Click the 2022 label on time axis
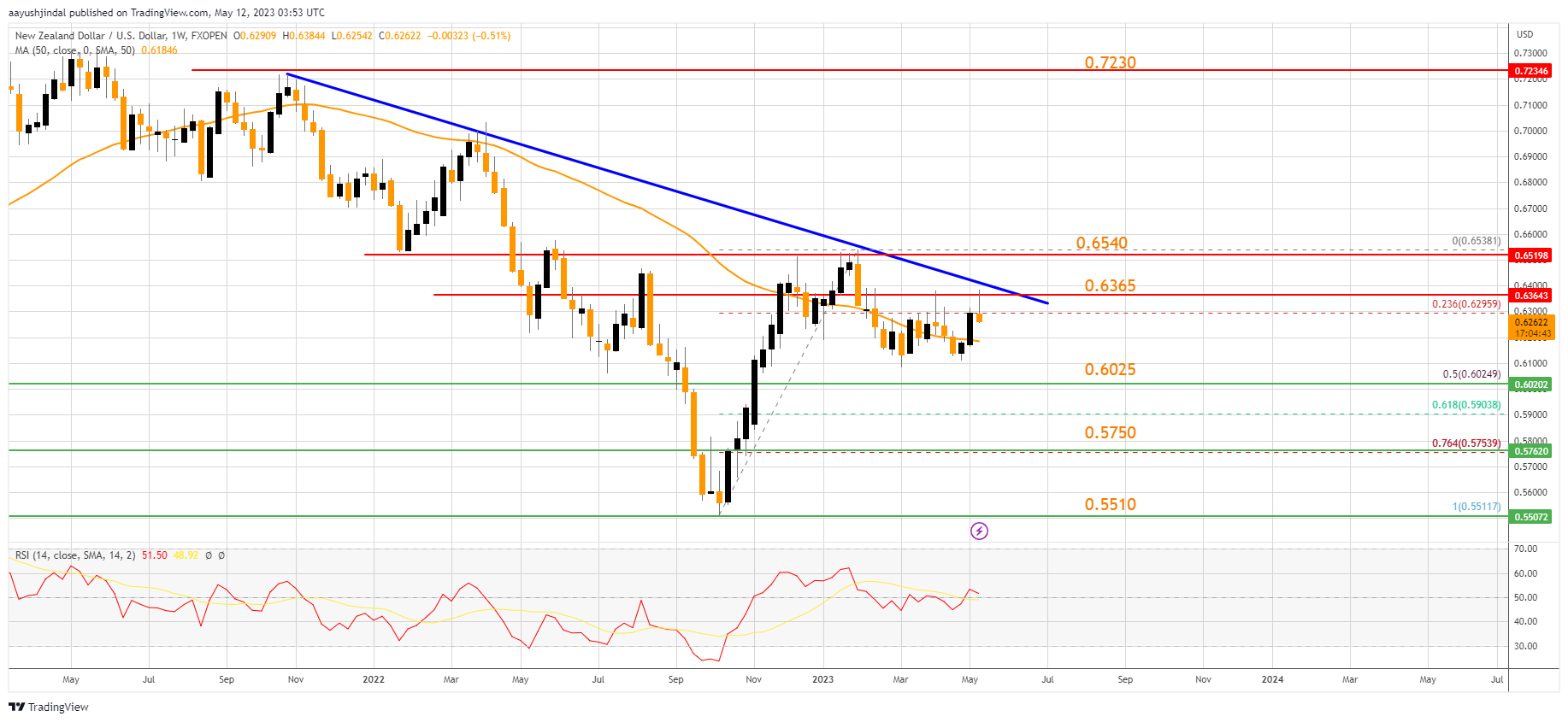 pos(374,680)
